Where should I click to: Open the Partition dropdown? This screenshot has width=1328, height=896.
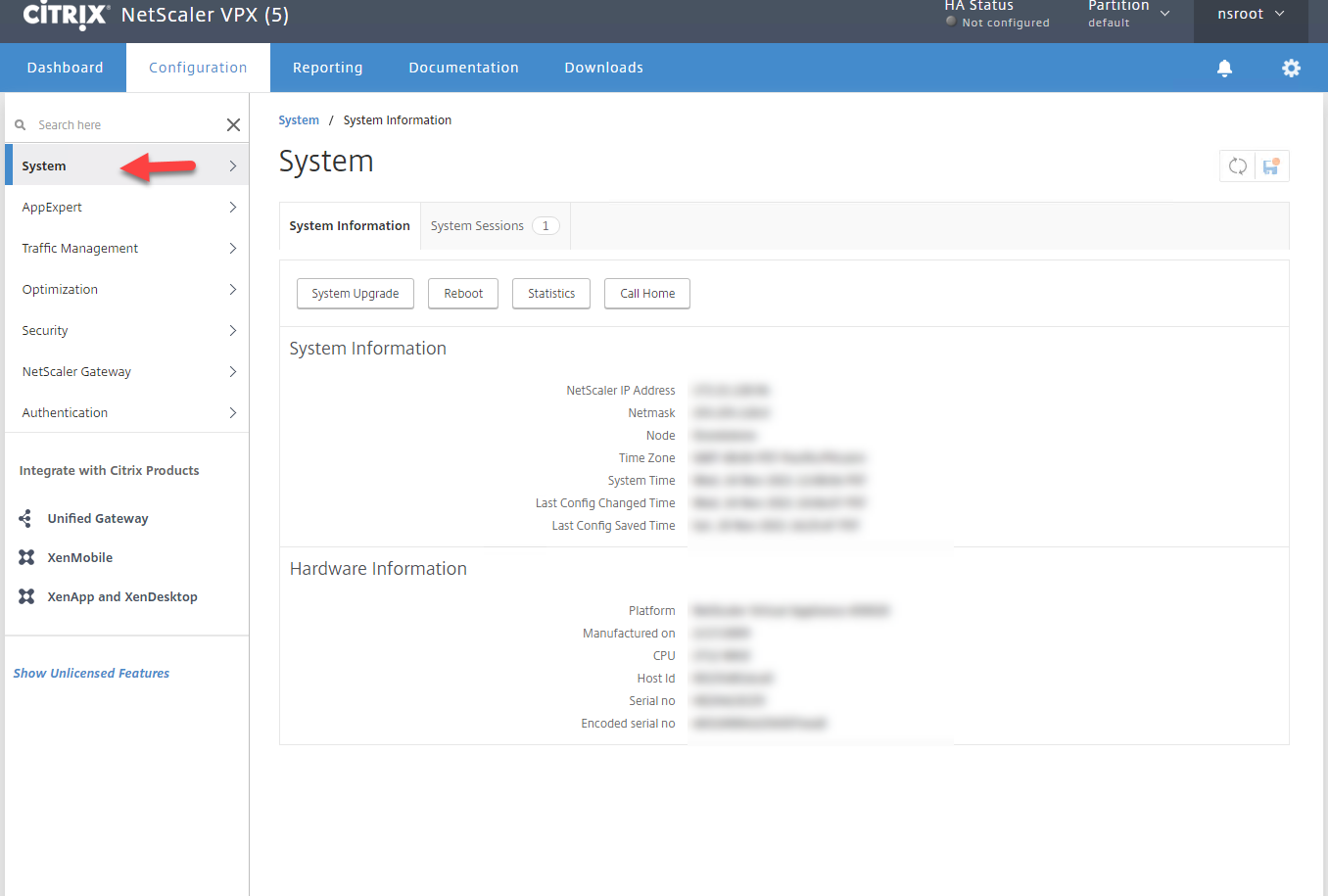(x=1129, y=14)
